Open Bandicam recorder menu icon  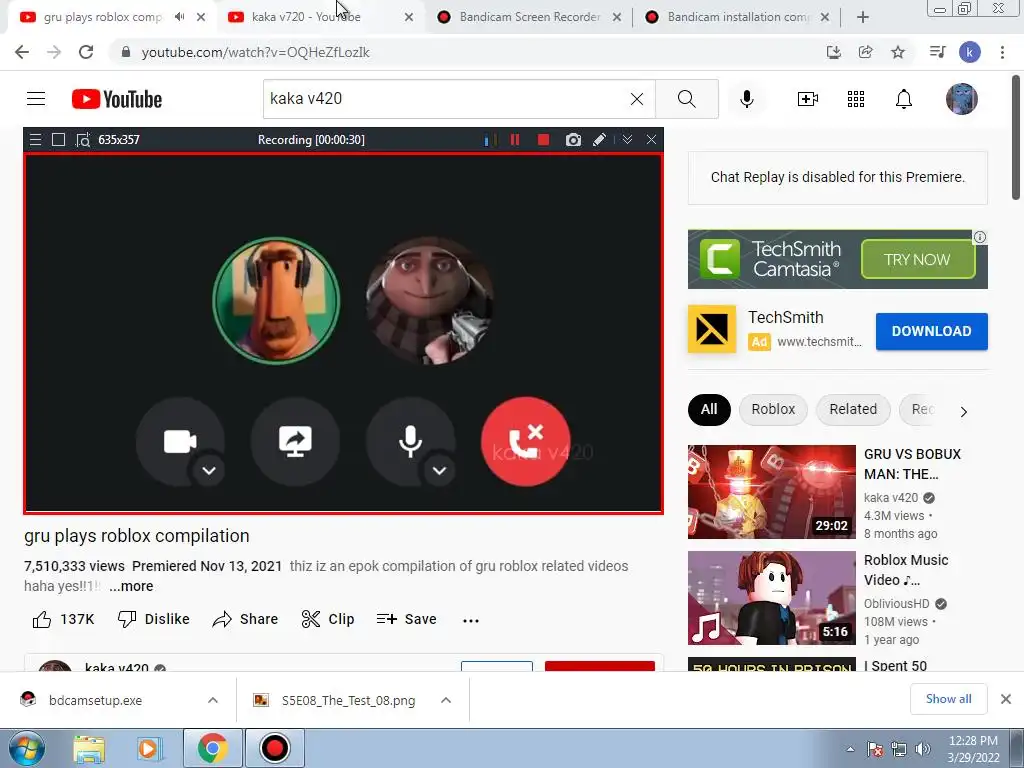pyautogui.click(x=35, y=140)
